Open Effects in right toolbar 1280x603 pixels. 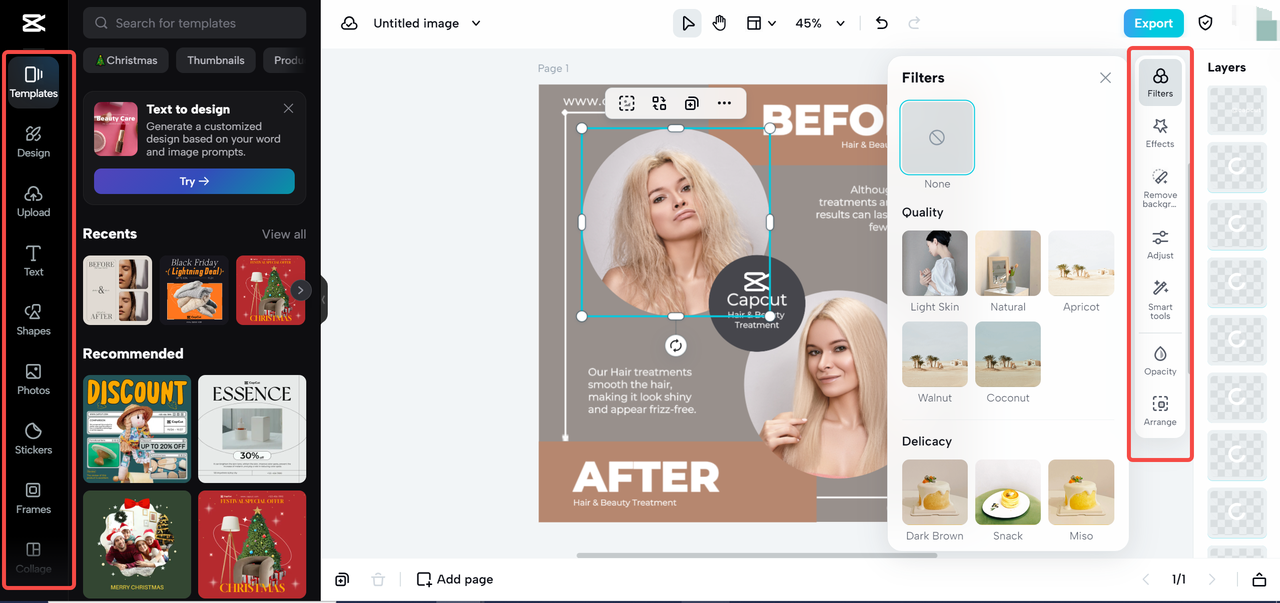point(1160,133)
